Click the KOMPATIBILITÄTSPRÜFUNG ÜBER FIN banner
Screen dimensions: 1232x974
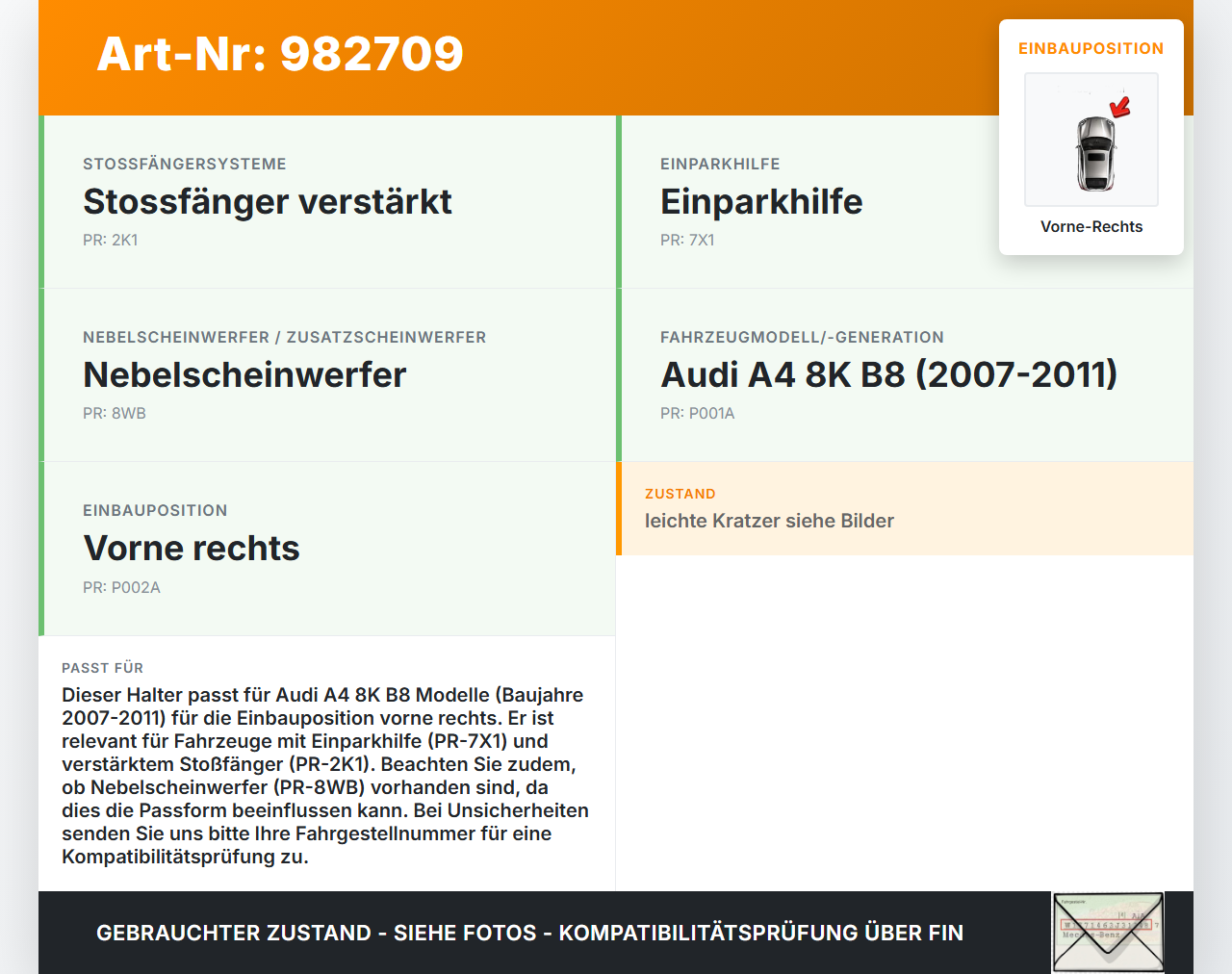529,933
